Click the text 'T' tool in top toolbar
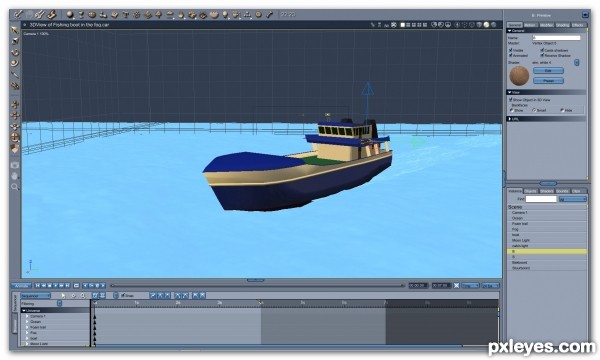Screen dimensions: 600x360 [x=126, y=15]
